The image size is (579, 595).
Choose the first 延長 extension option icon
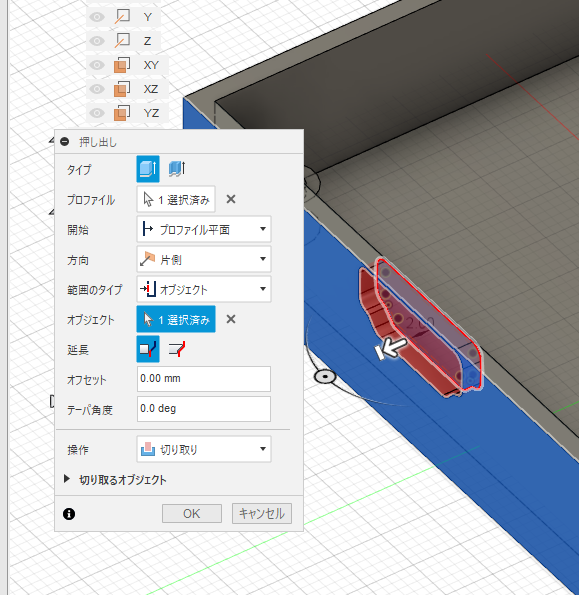(148, 349)
